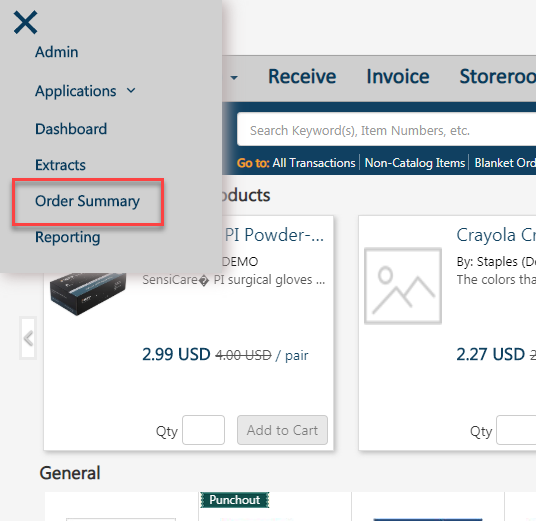Open Non-Catalog Items link
The width and height of the screenshot is (536, 521).
(415, 163)
